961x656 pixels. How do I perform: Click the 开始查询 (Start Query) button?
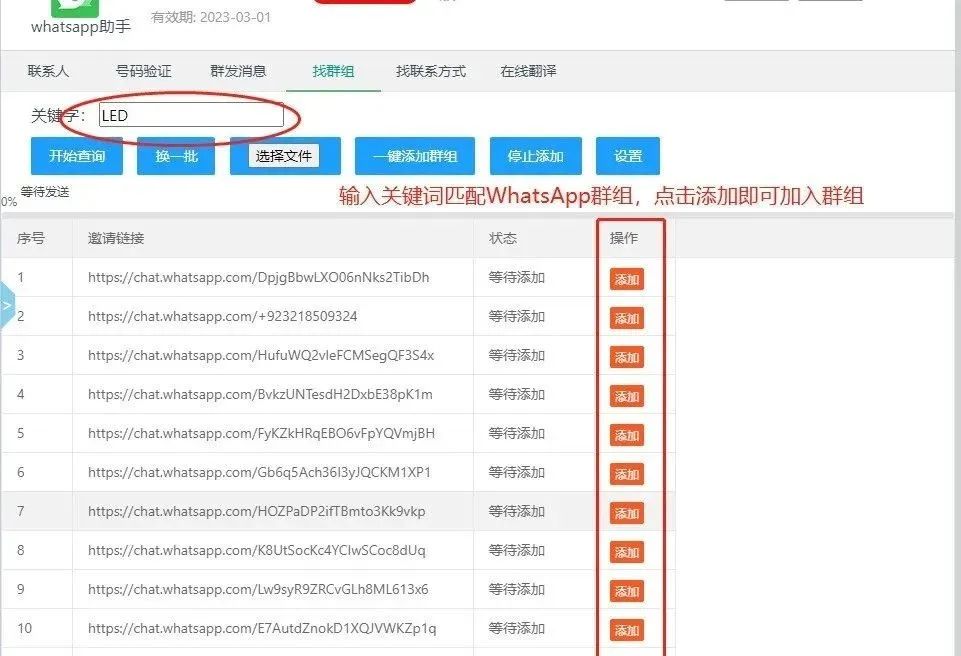pos(76,156)
